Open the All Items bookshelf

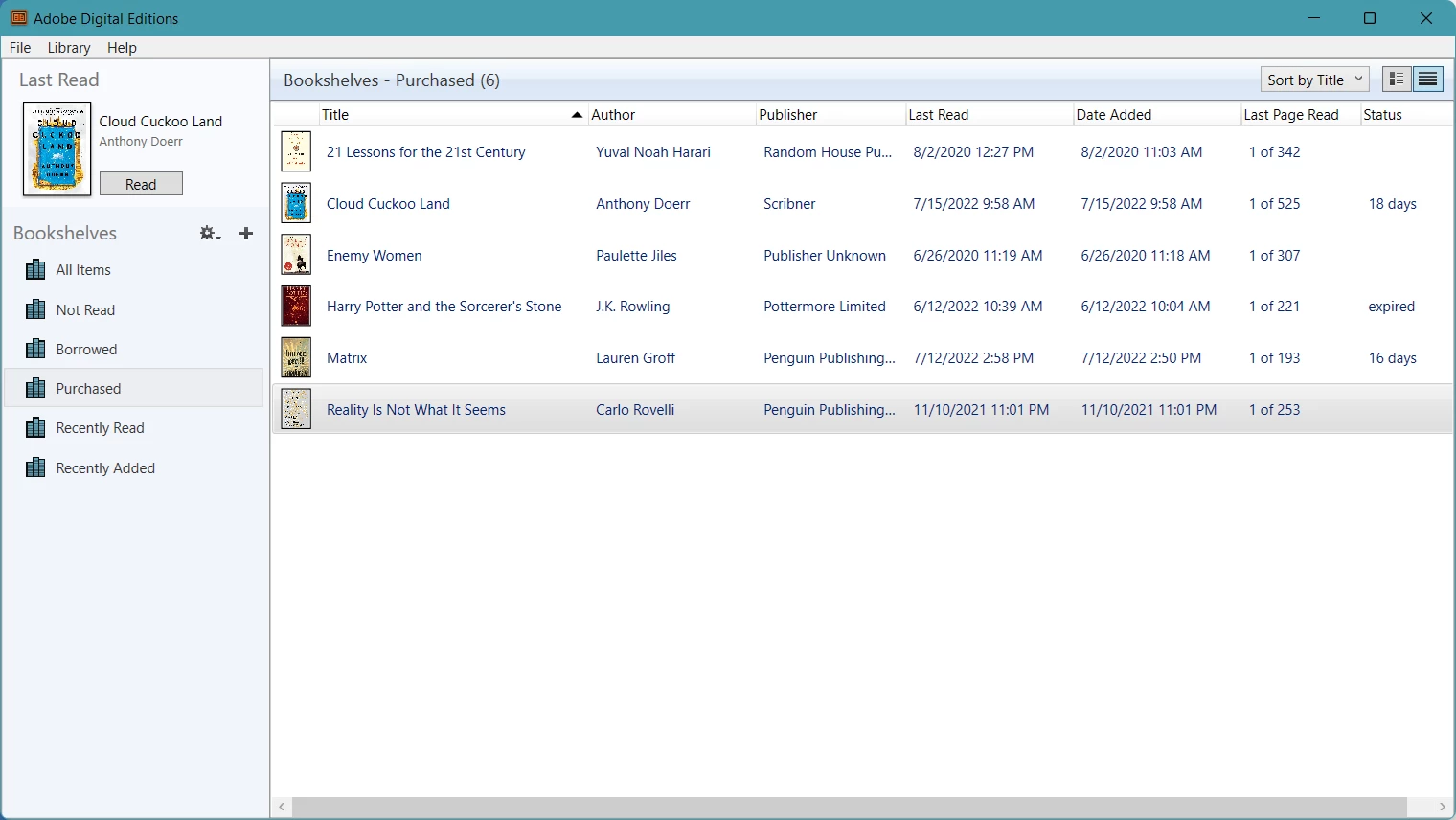(134, 270)
